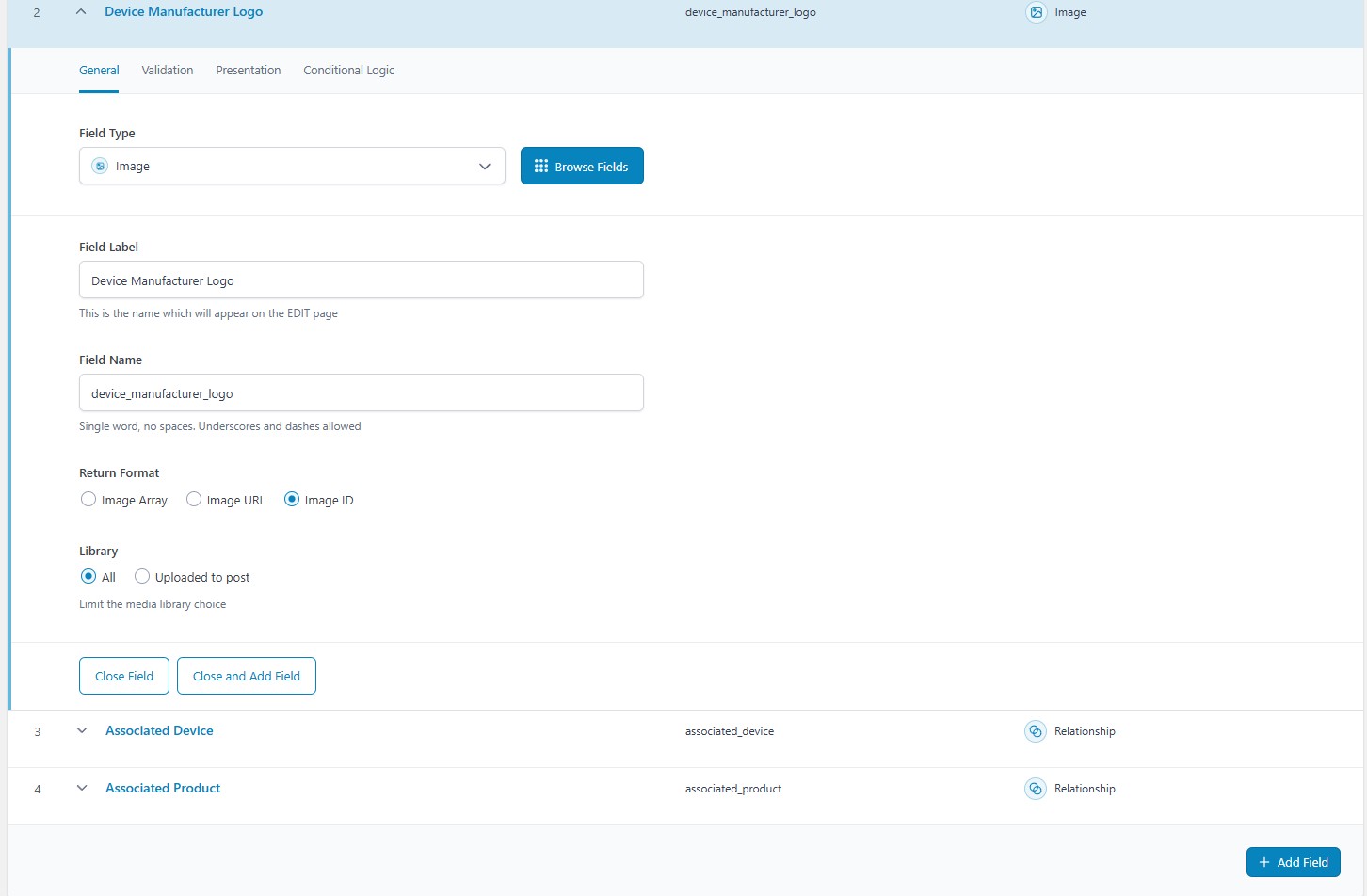Select Image URL return format
This screenshot has height=896, width=1367.
[194, 499]
